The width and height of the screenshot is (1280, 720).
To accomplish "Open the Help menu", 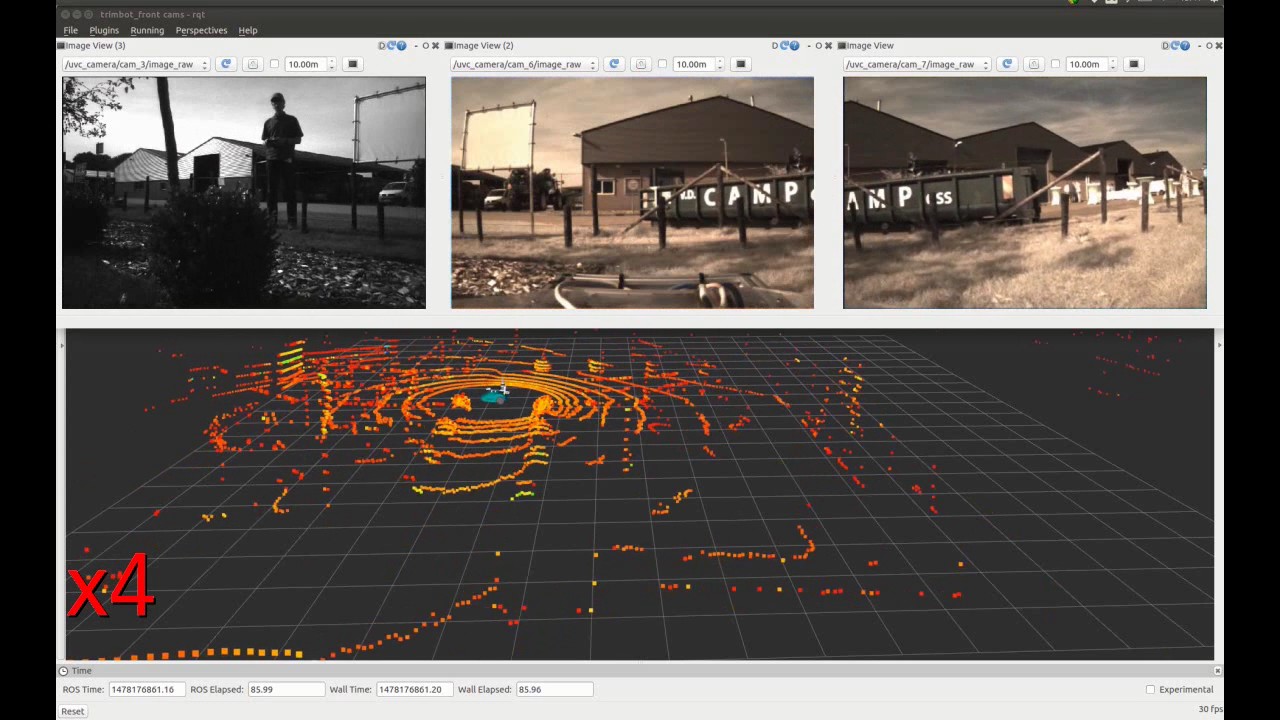I will pos(248,30).
